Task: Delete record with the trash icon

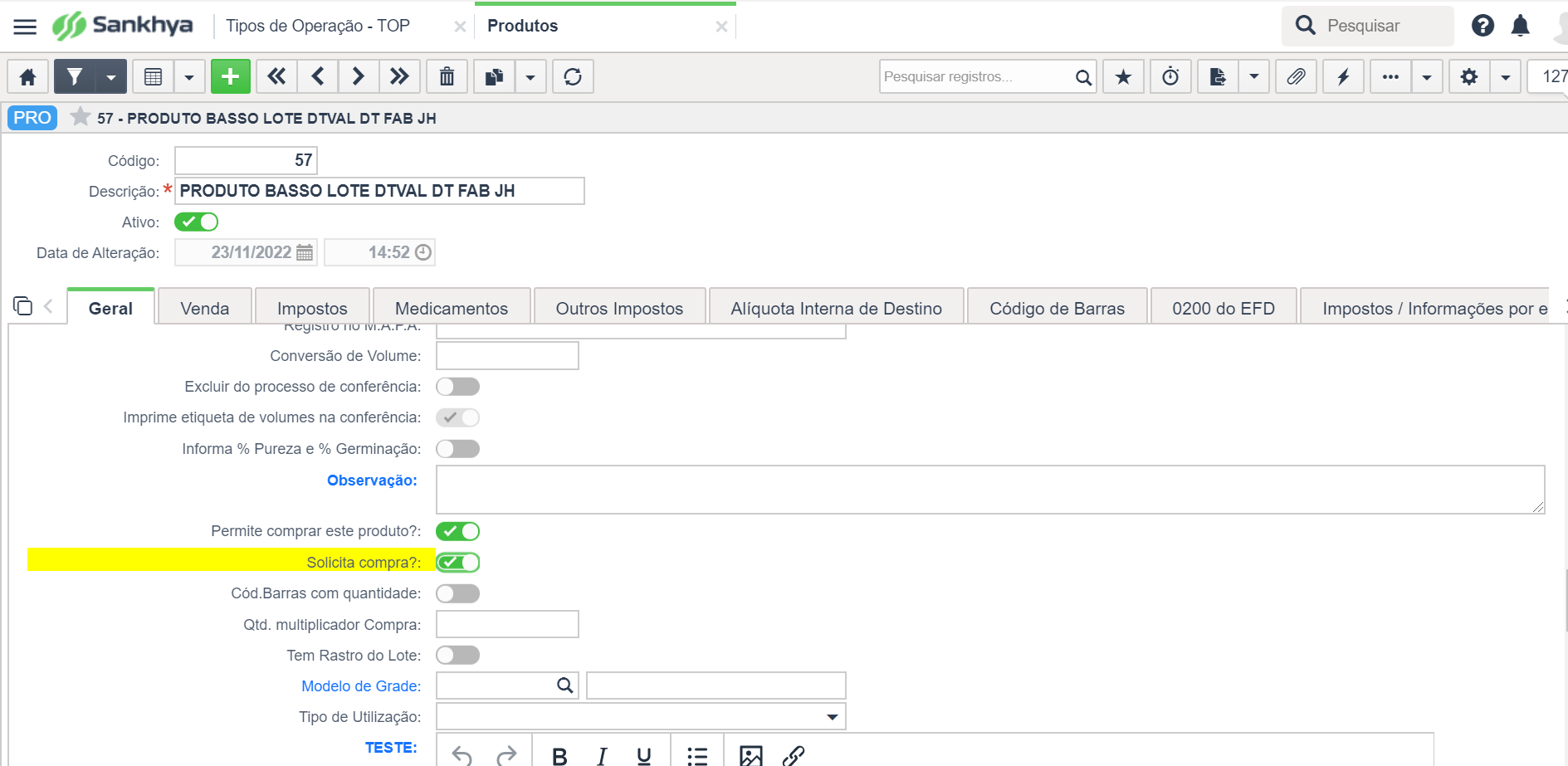Action: coord(447,76)
